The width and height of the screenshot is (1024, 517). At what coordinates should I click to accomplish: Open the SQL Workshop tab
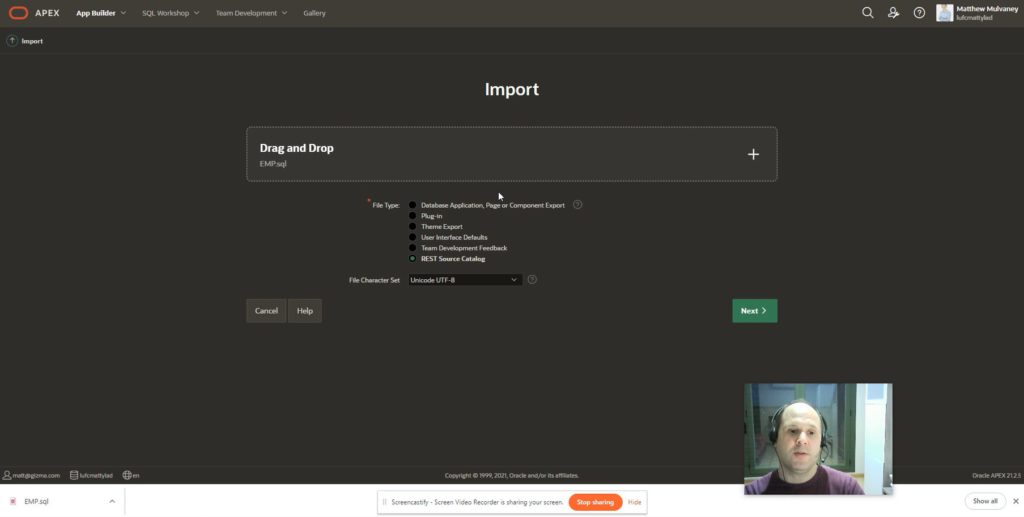coord(165,13)
